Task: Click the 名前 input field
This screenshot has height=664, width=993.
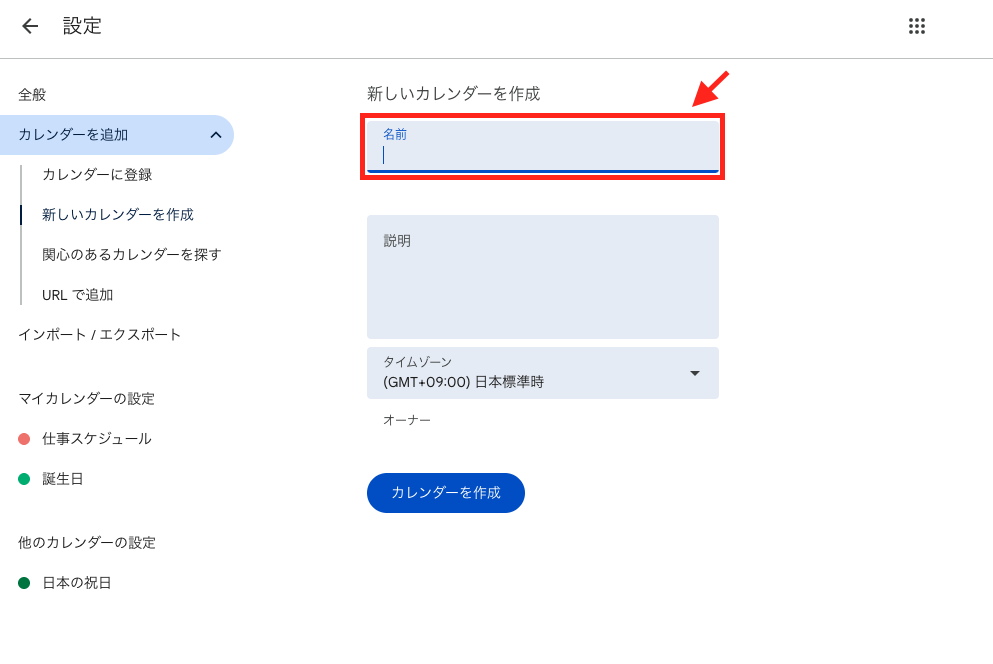Action: click(x=543, y=147)
